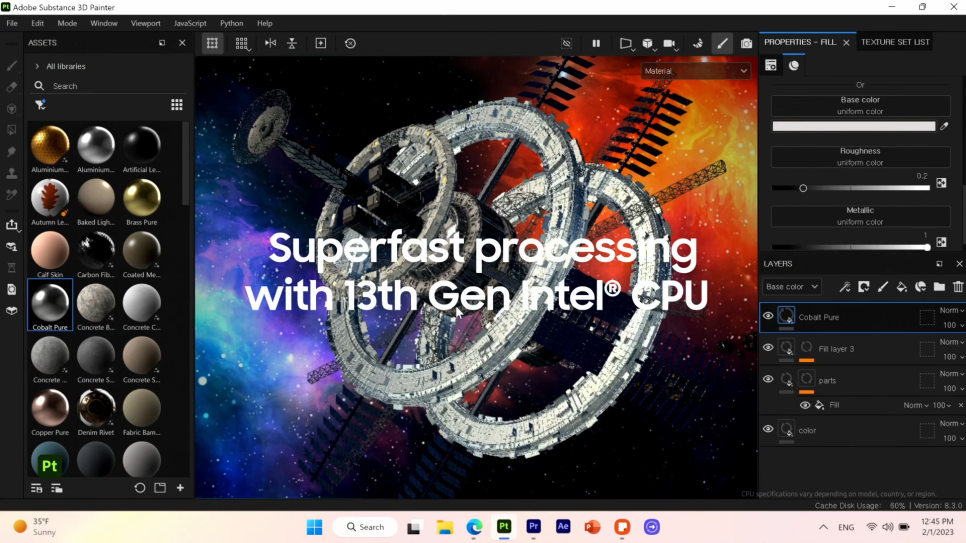Open blend mode dropdown for Fill layer 3
Screen dimensions: 966x543
tap(951, 342)
